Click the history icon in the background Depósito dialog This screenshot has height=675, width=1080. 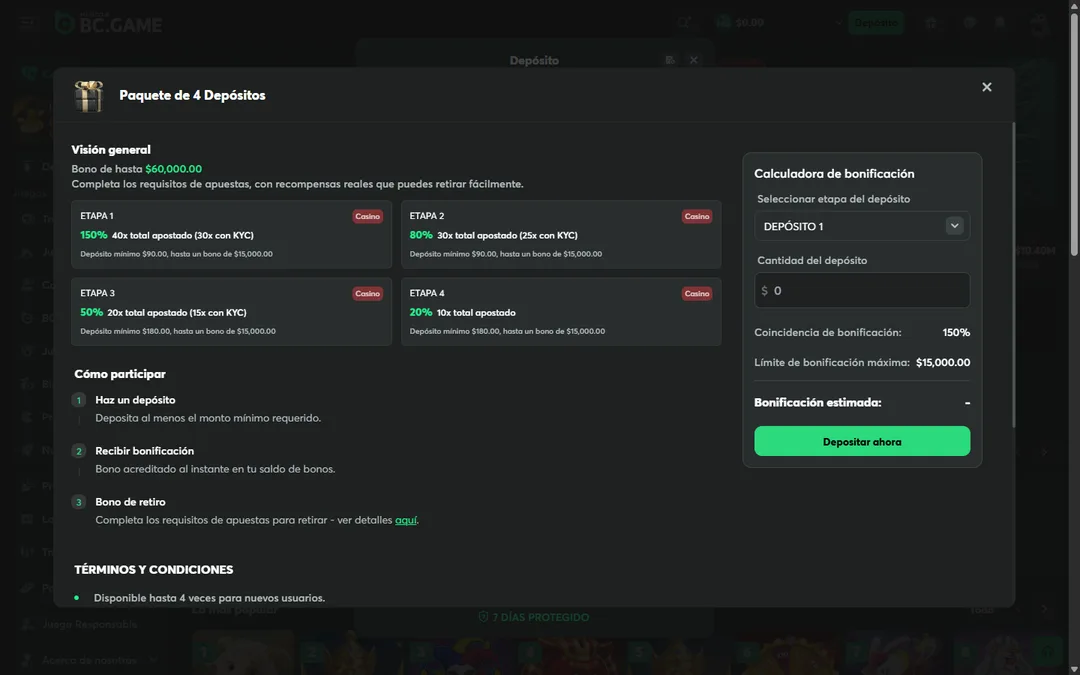670,61
